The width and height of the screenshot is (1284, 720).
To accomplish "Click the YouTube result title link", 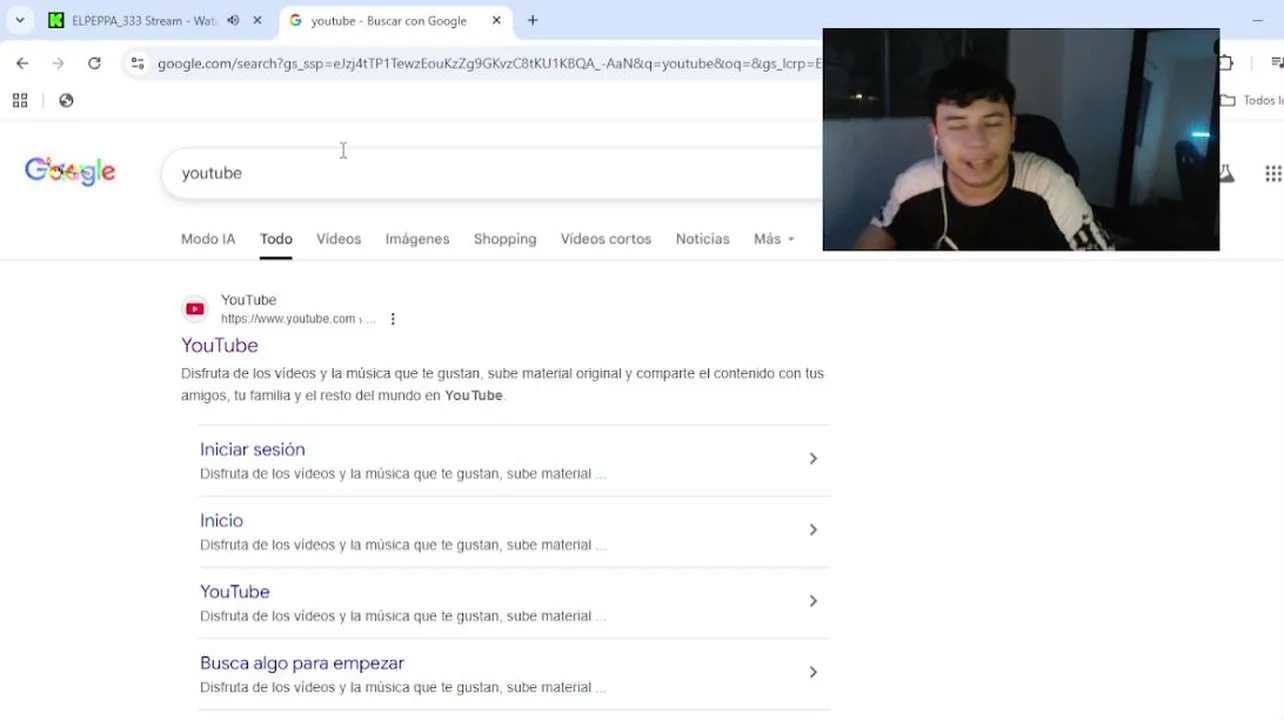I will tap(219, 345).
